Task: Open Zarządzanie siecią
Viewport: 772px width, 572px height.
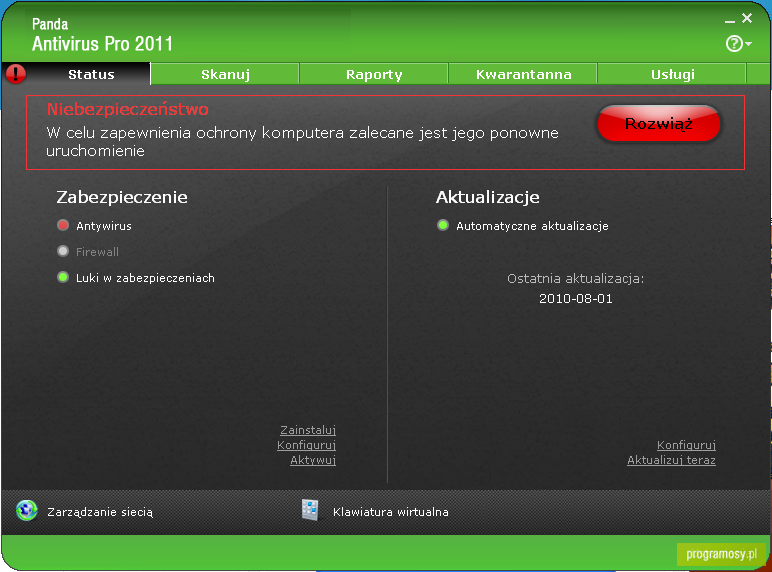Action: 100,512
